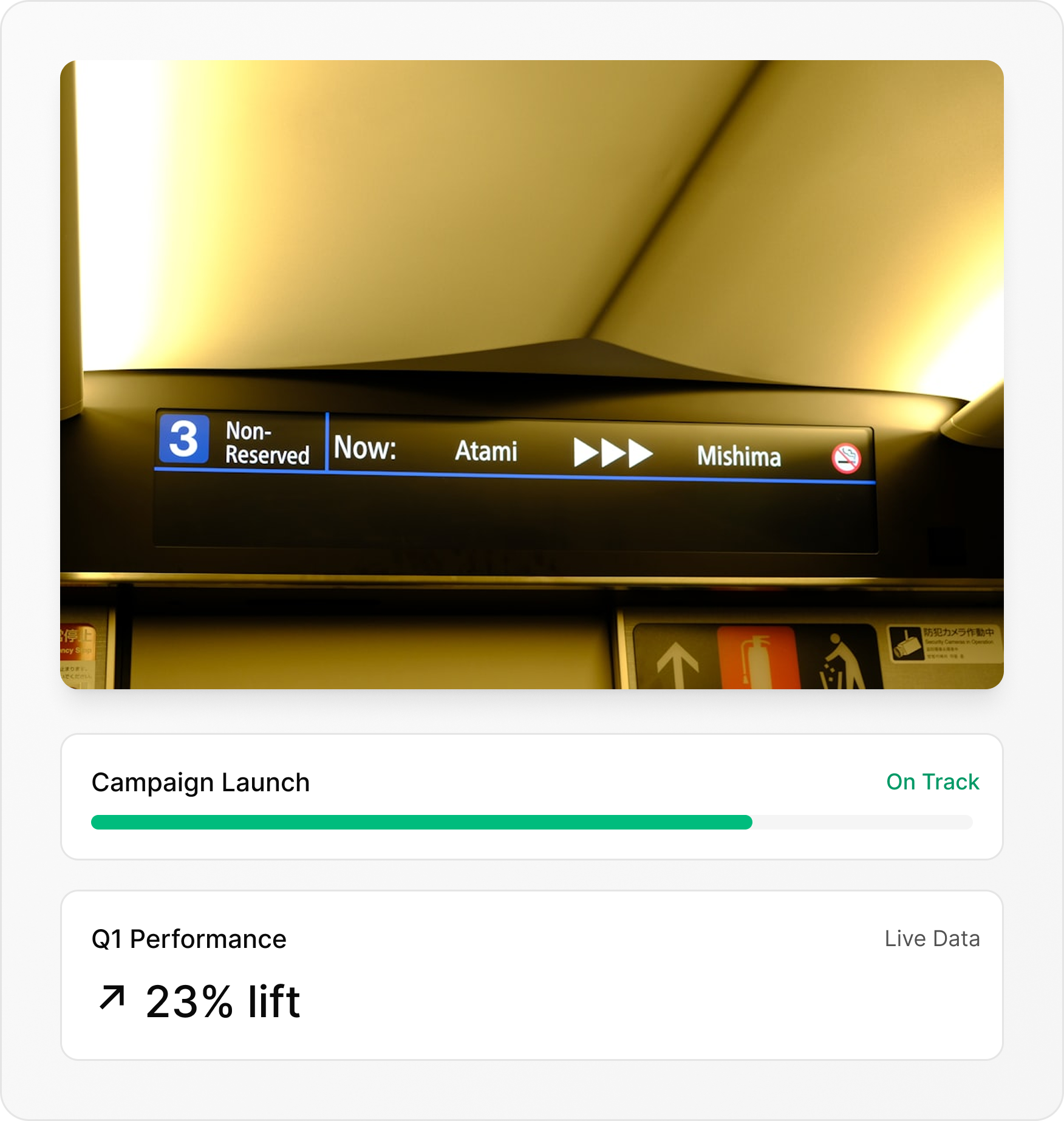Click the green Campaign Launch progress bar

(x=421, y=822)
